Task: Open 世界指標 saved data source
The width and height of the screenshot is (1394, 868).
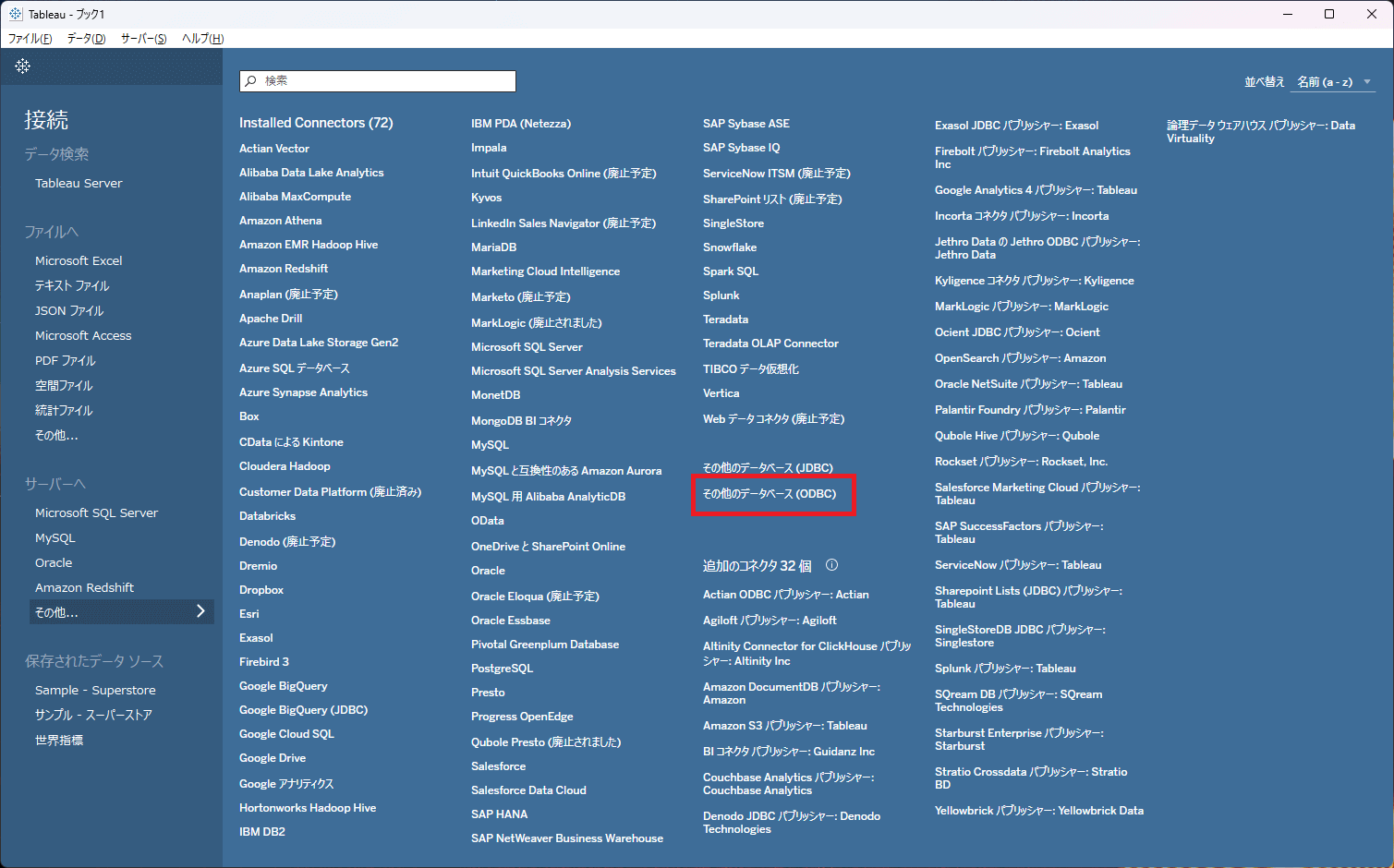Action: (59, 741)
